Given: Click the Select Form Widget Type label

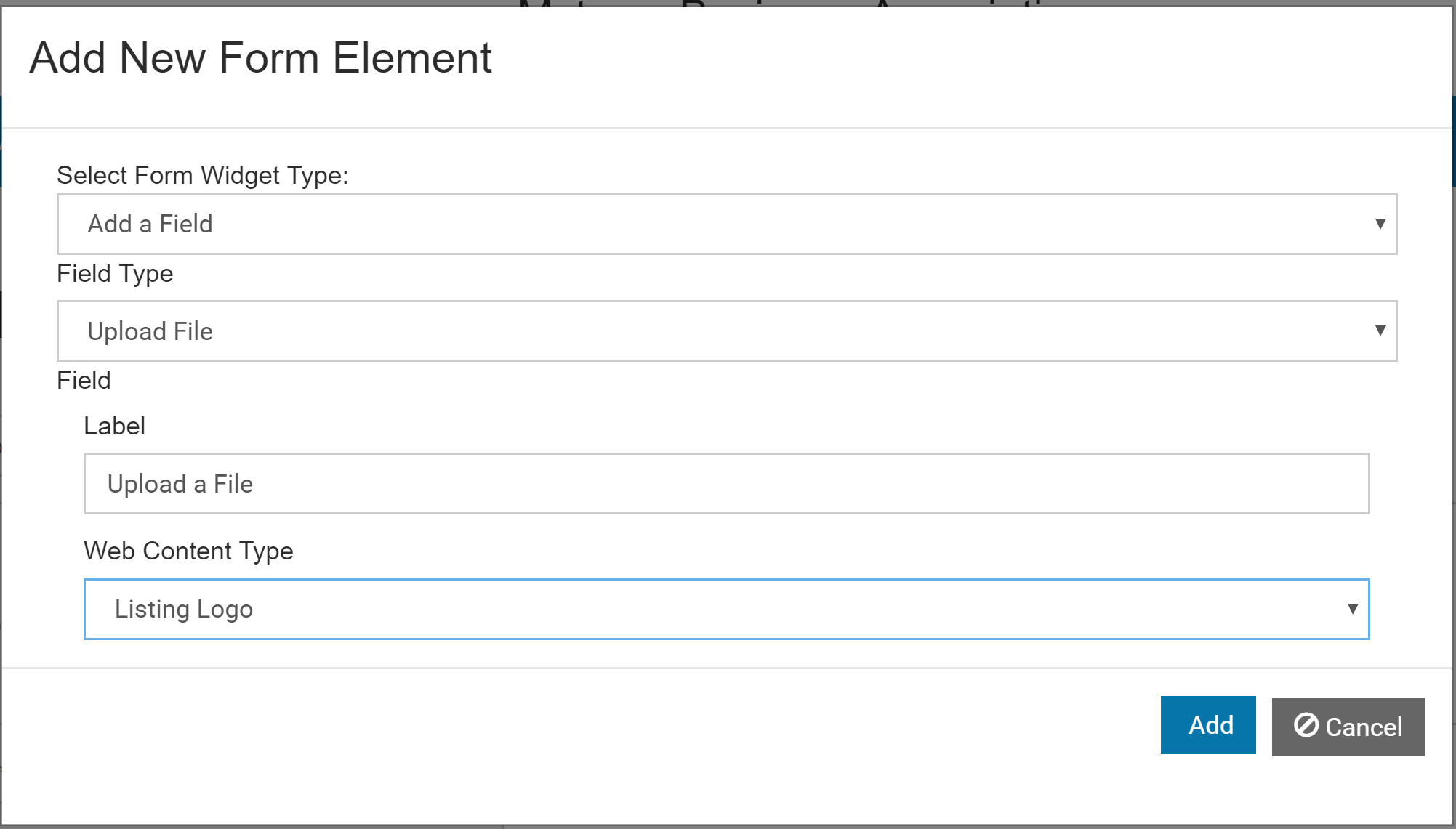Looking at the screenshot, I should [x=203, y=175].
